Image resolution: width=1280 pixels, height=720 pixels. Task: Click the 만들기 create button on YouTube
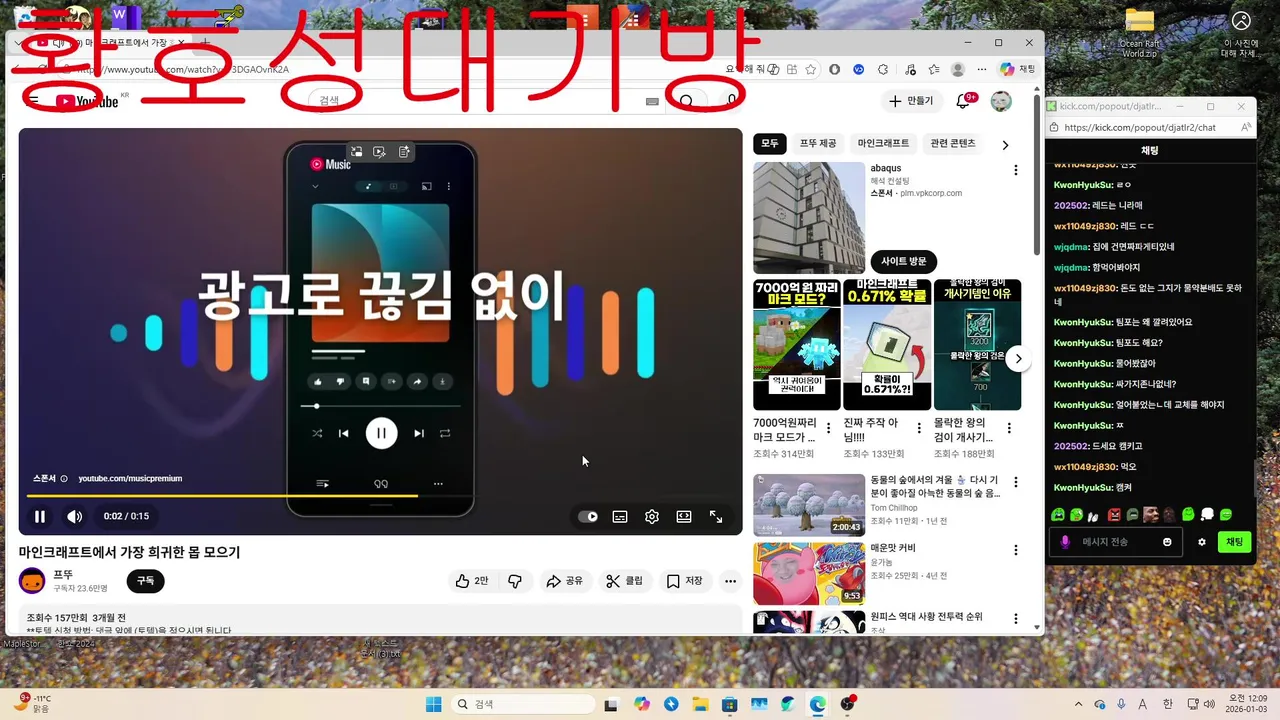(x=910, y=101)
